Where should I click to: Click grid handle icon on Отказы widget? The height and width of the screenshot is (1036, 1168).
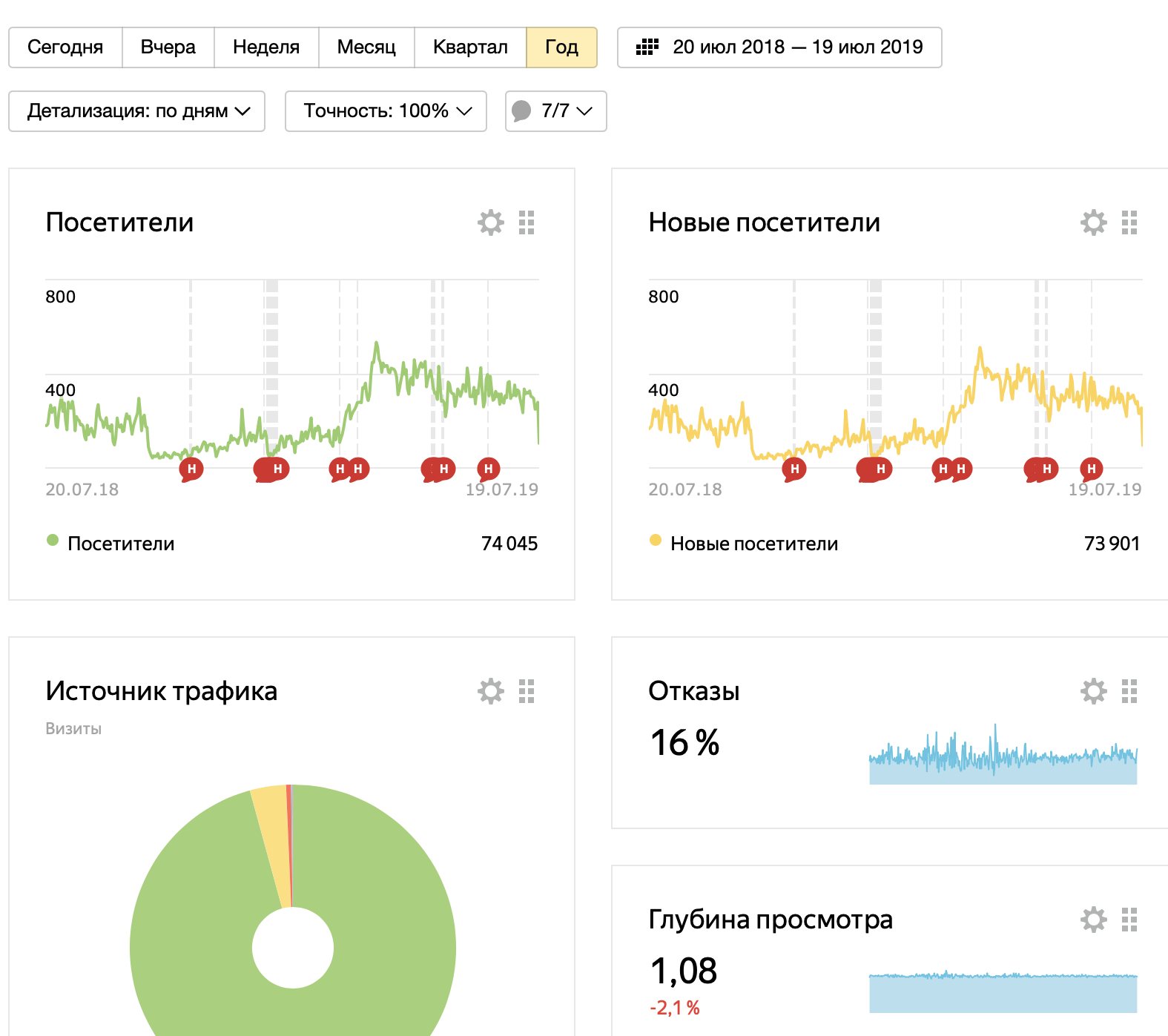point(1129,691)
